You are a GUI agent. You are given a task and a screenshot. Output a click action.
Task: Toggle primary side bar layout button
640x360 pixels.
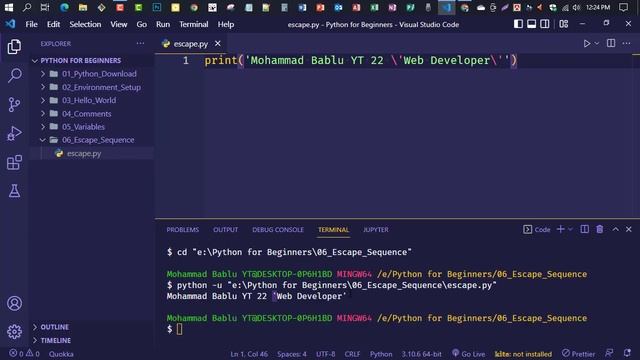pos(518,24)
